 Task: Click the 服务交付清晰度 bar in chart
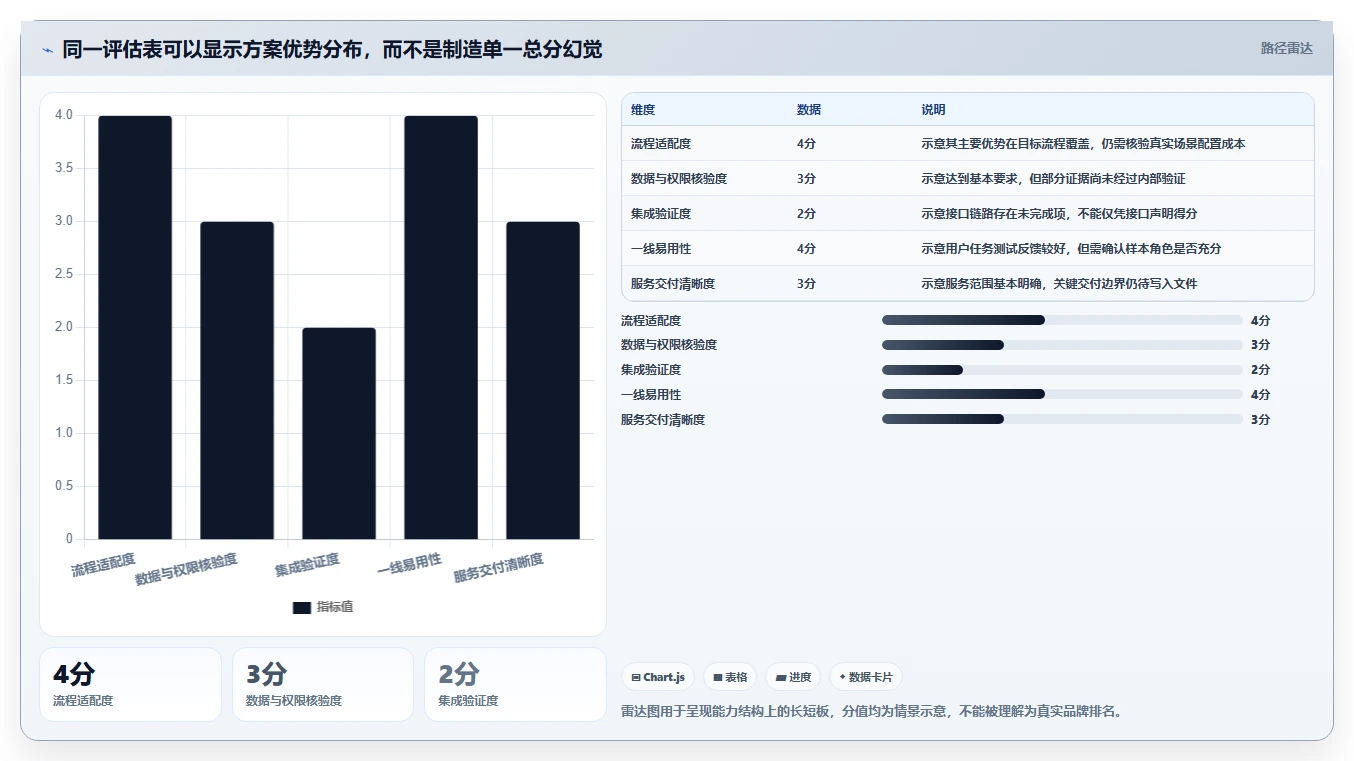click(x=543, y=380)
